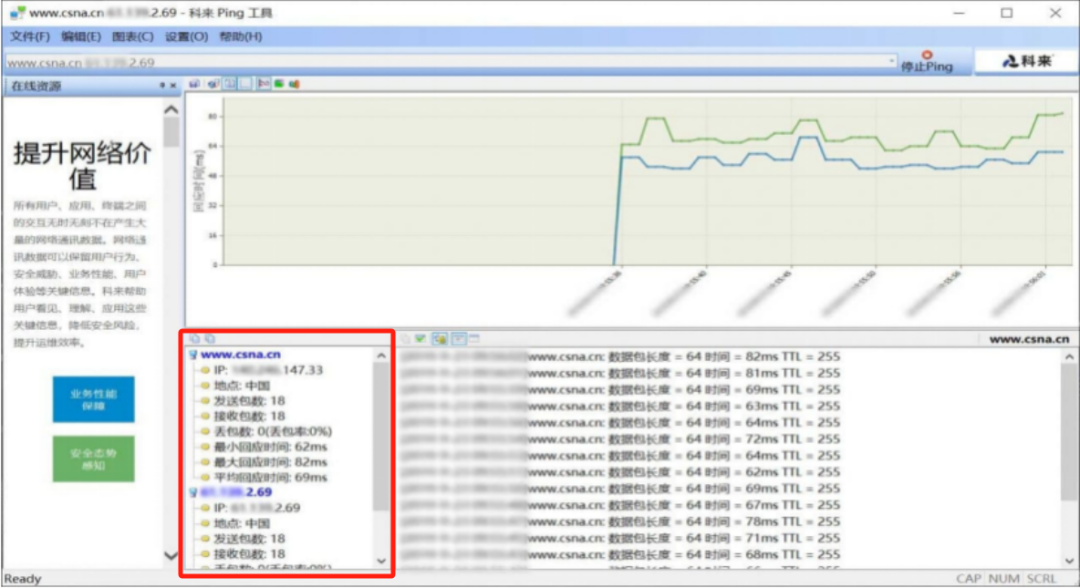Open the 帮助(H) menu

pos(240,36)
